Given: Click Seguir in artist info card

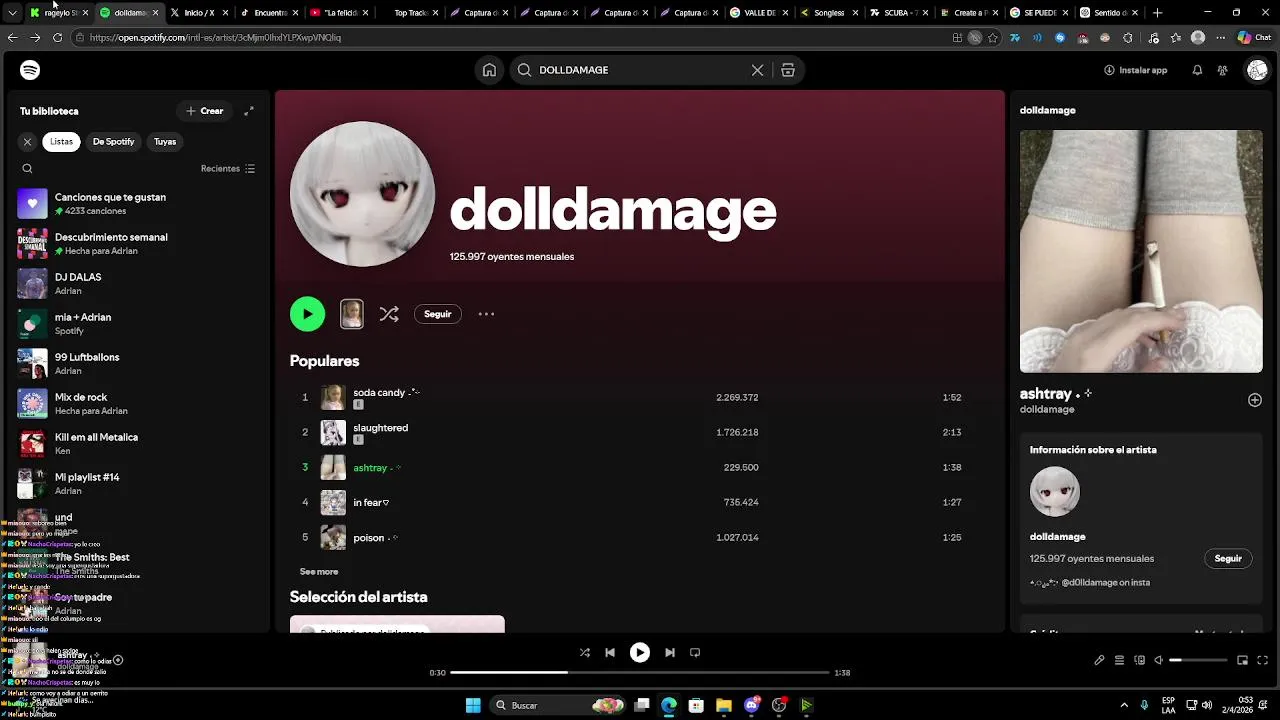Looking at the screenshot, I should [x=1228, y=559].
